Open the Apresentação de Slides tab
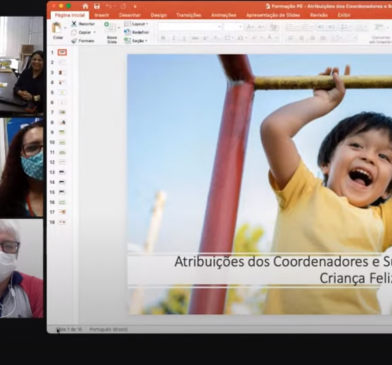Image resolution: width=392 pixels, height=365 pixels. (273, 15)
